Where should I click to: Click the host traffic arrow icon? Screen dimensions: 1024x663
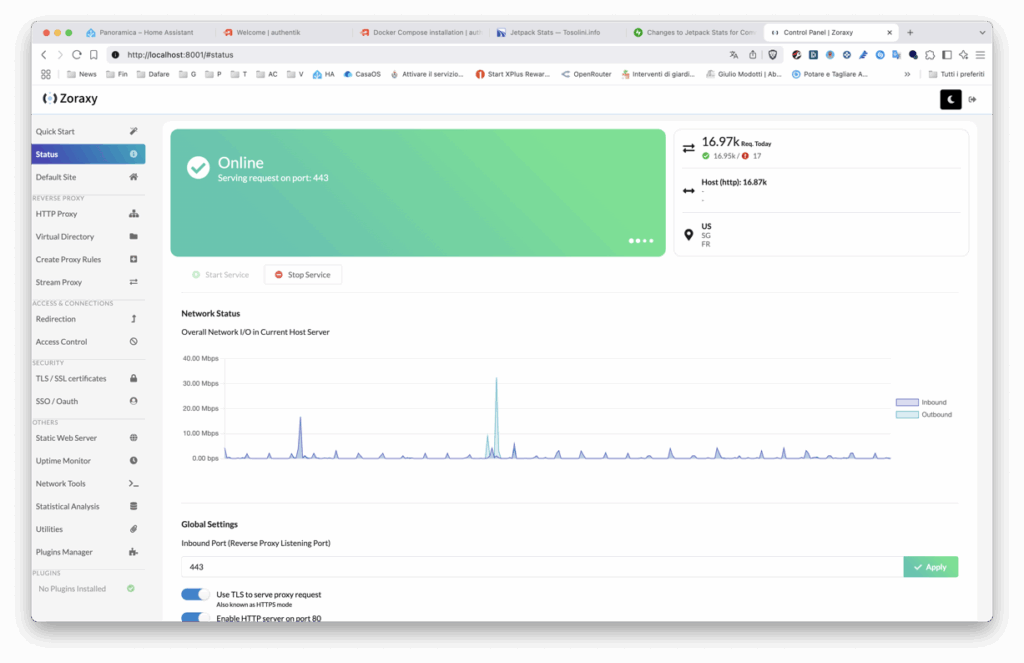click(688, 191)
